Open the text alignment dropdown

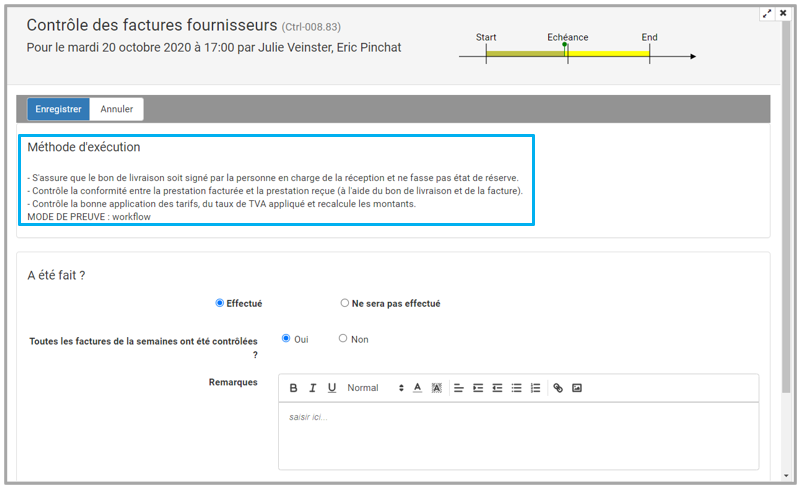coord(458,388)
